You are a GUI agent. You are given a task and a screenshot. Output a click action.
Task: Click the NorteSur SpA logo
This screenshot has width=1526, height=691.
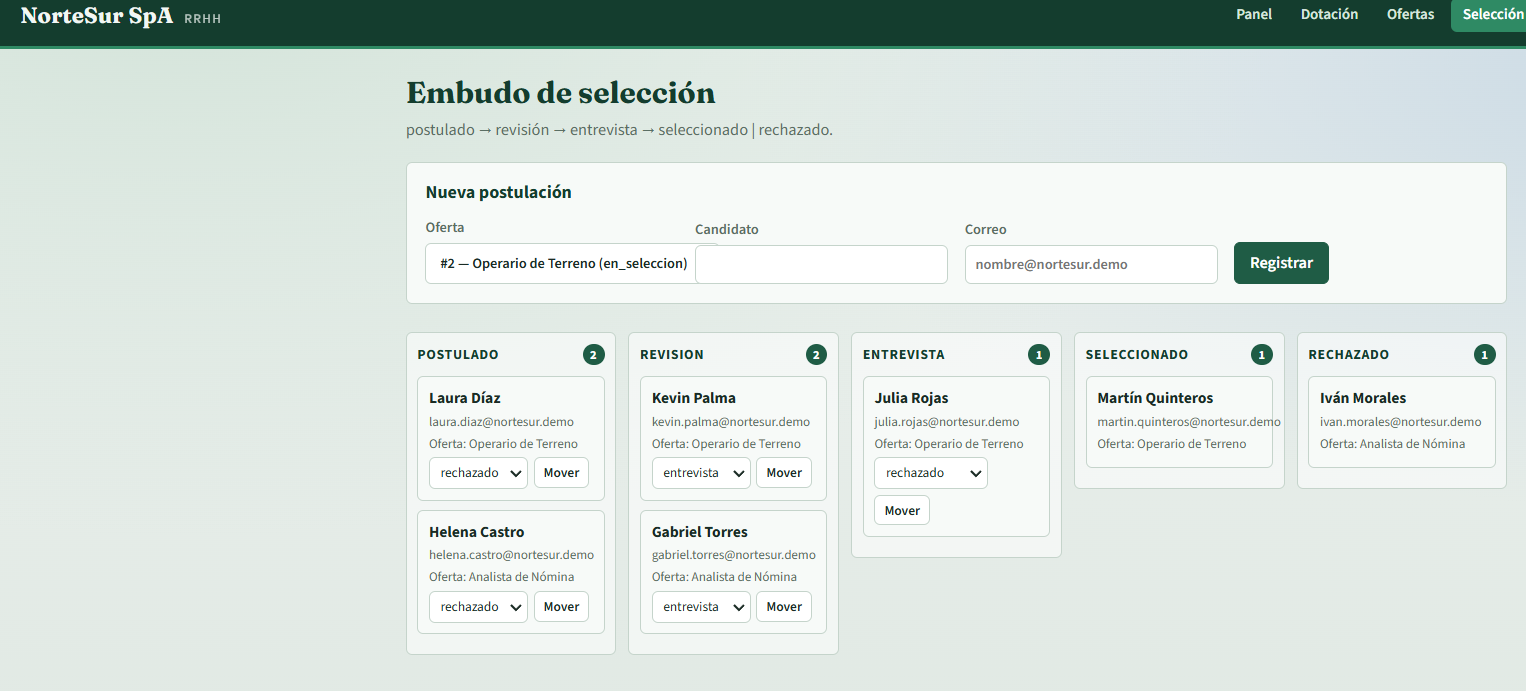click(x=96, y=16)
